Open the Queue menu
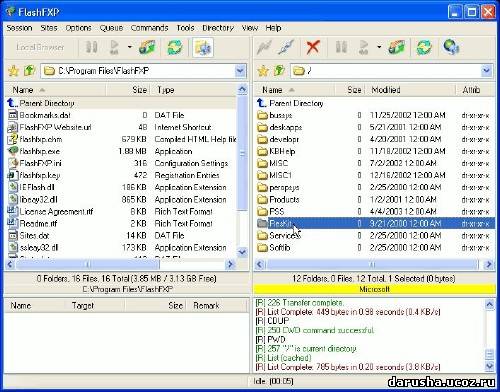500x392 pixels. pos(111,28)
